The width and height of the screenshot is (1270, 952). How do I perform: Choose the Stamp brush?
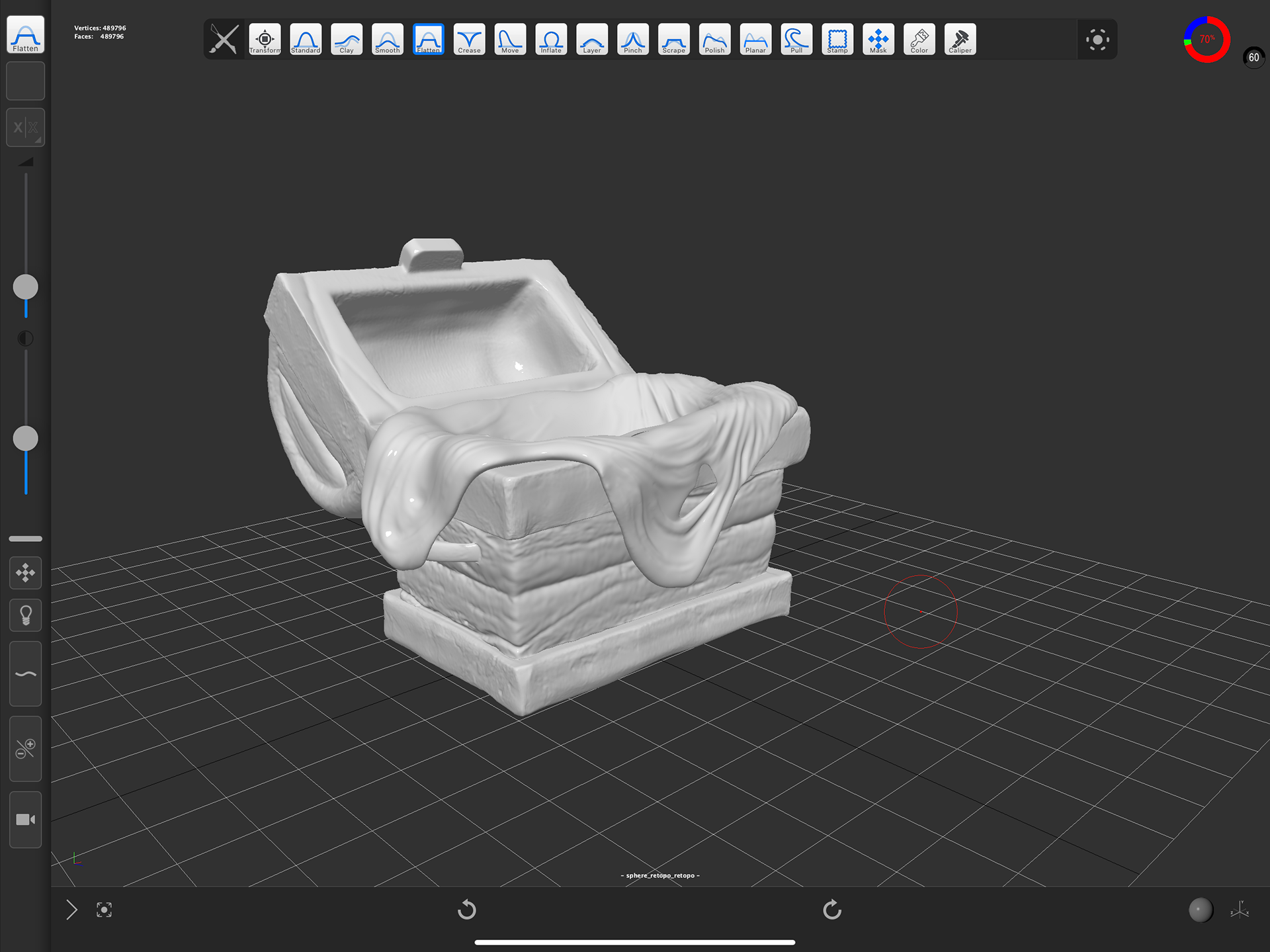pyautogui.click(x=837, y=40)
